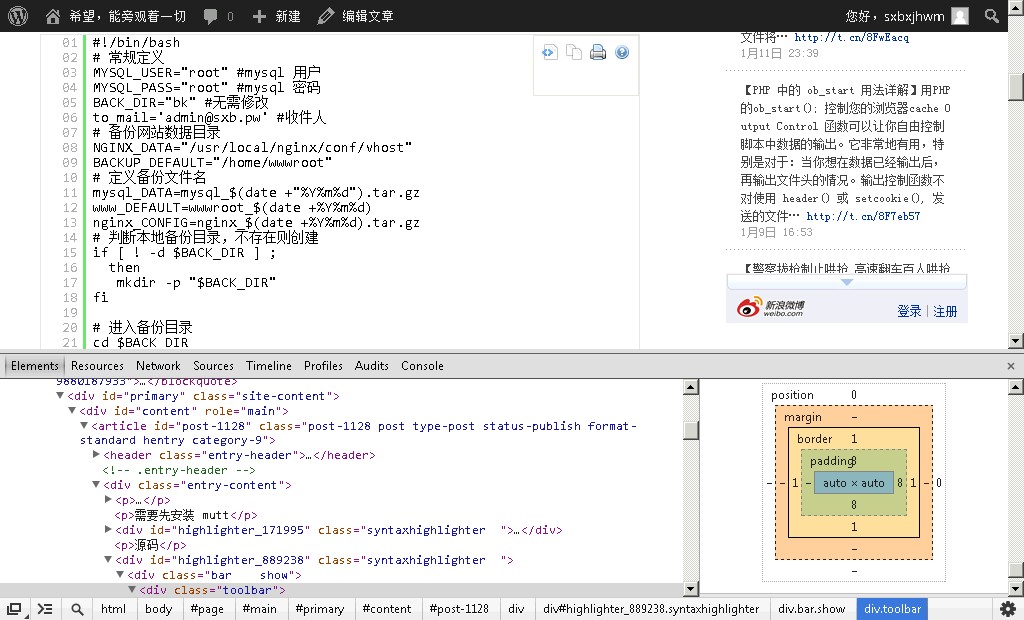Collapse the div entry-content node

(97, 485)
